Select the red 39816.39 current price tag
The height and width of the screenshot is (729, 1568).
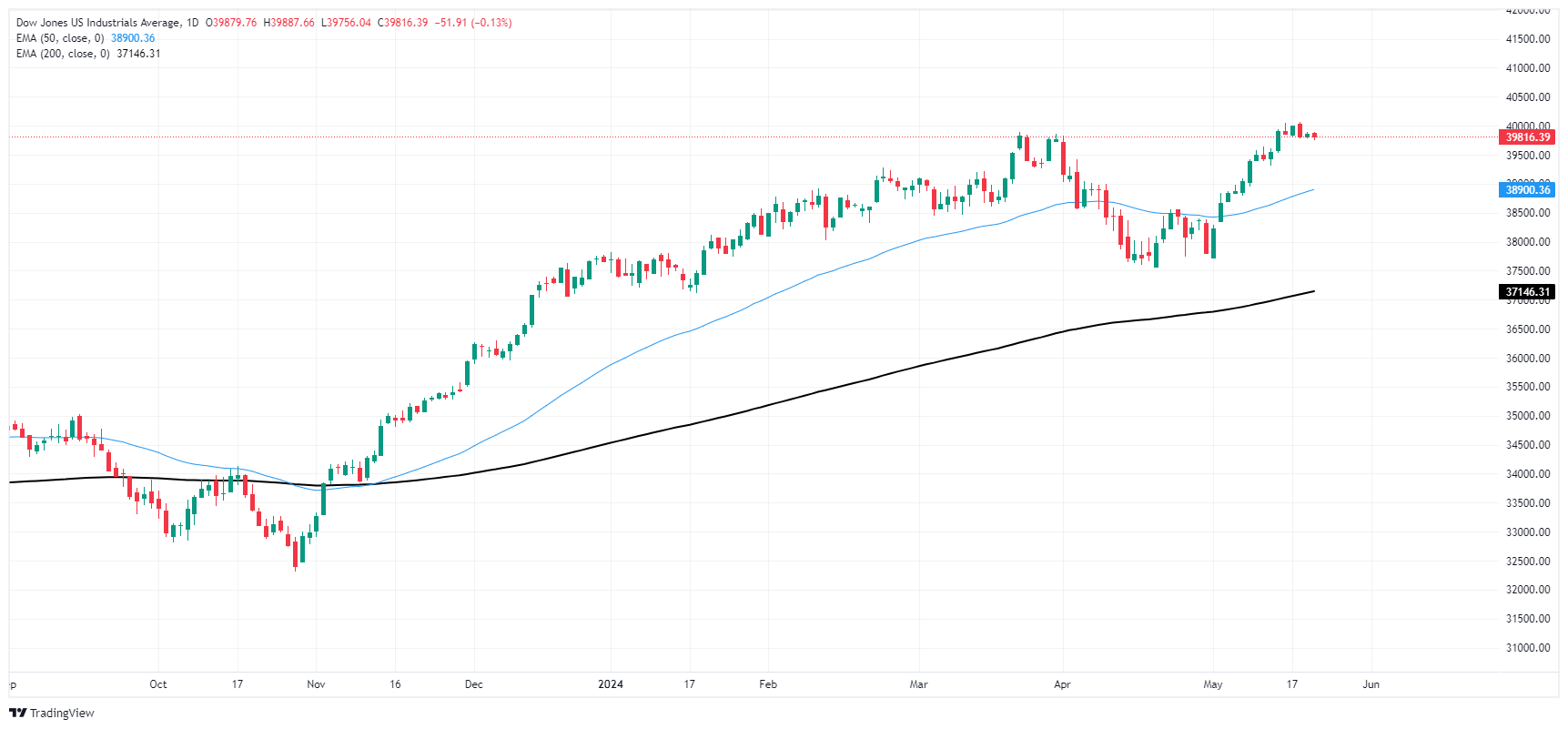[x=1527, y=137]
